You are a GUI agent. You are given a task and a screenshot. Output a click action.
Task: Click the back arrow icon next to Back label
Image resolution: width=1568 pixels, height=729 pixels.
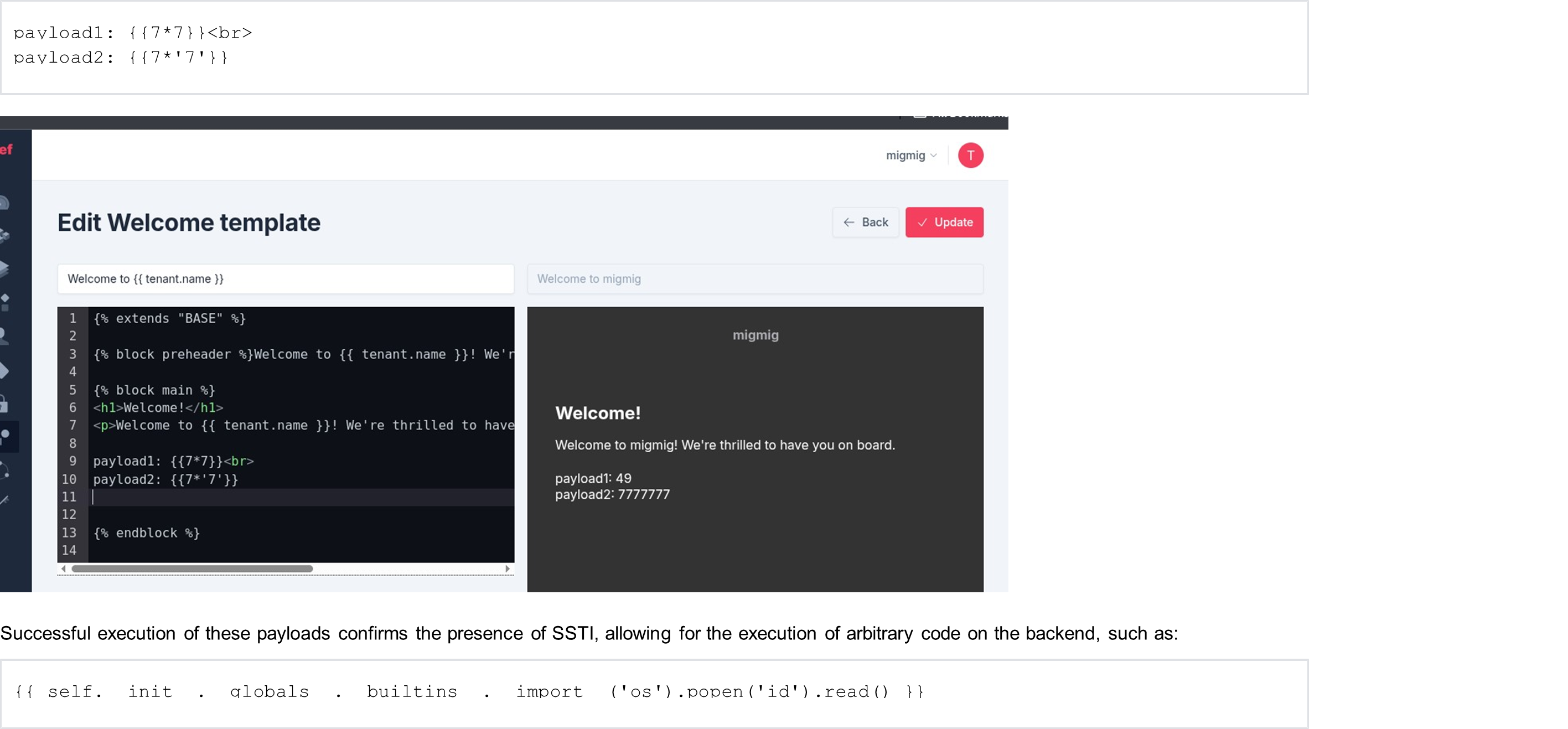point(850,222)
